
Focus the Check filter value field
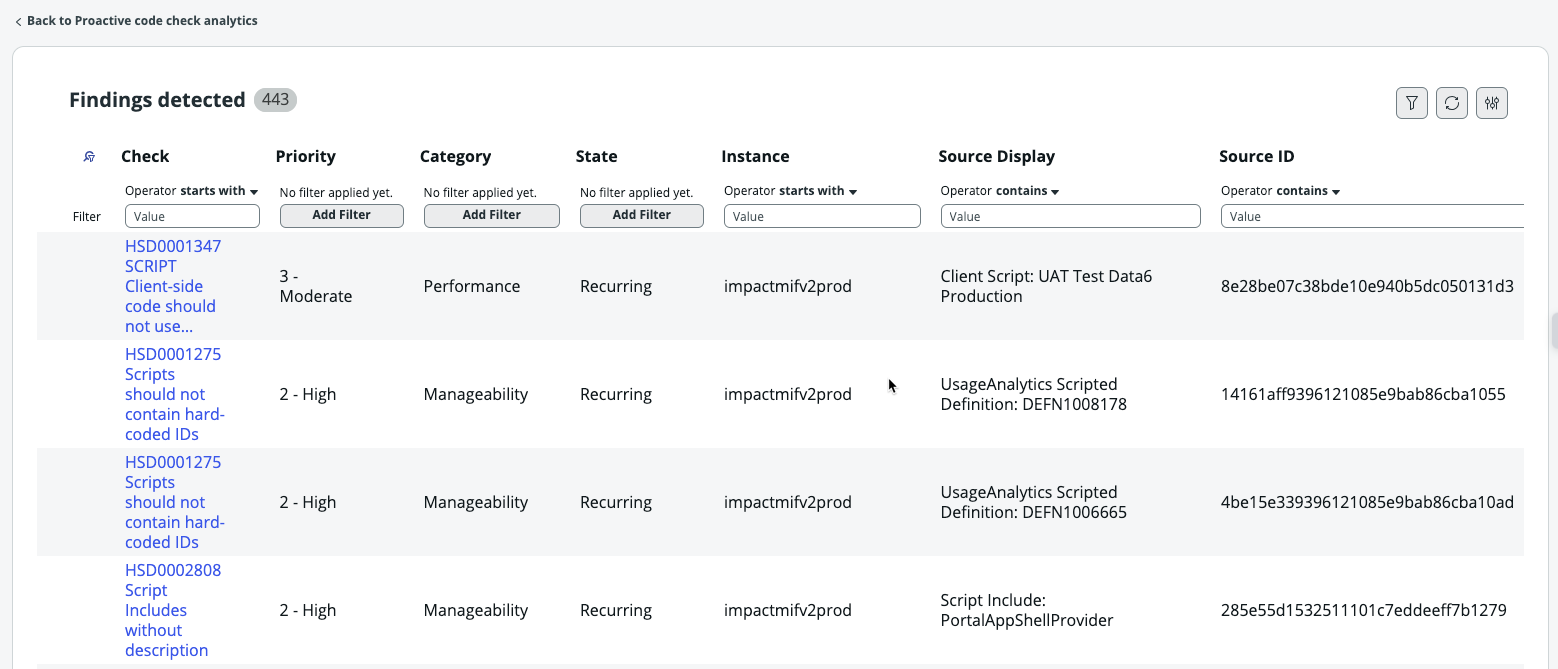coord(192,216)
